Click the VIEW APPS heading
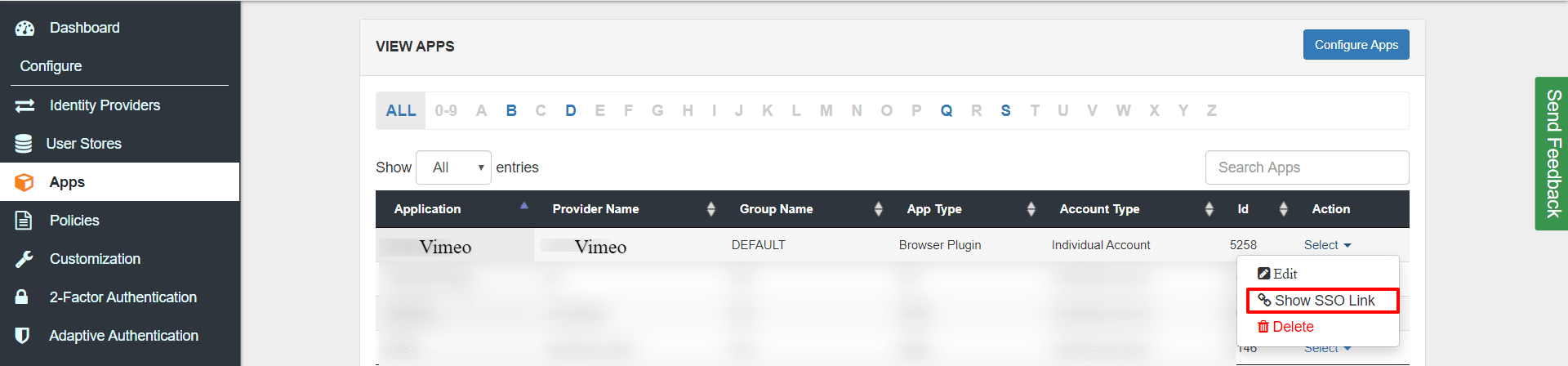Viewport: 1568px width, 366px height. 415,47
